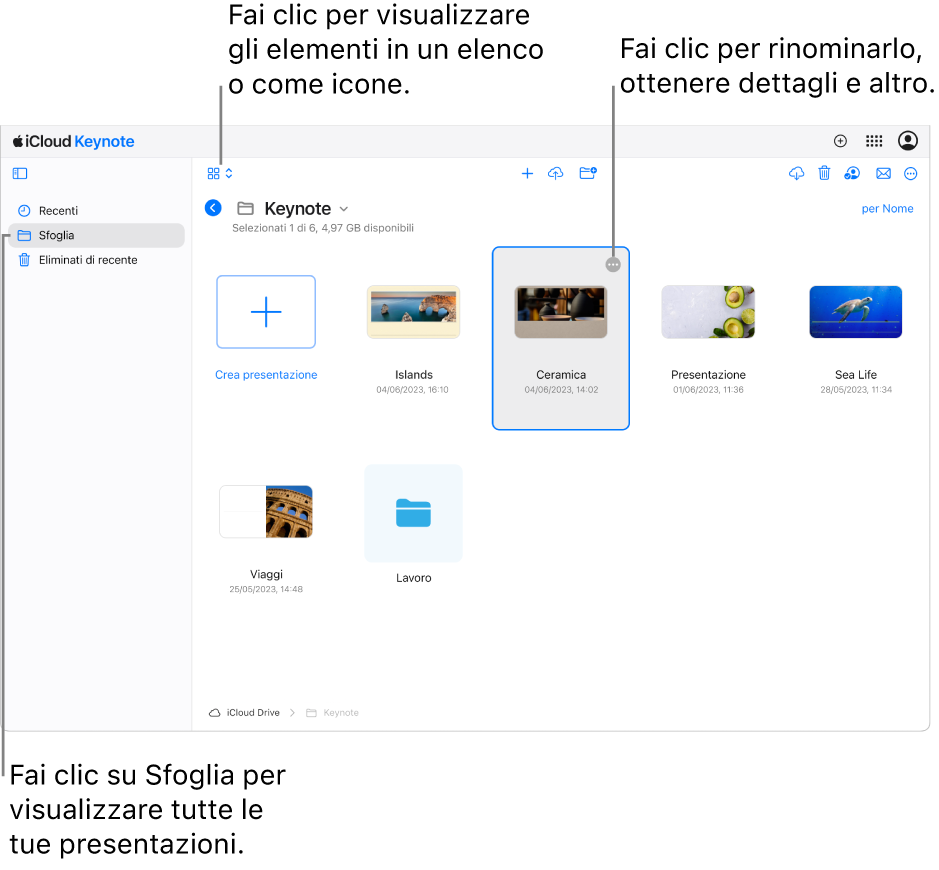Screen dimensions: 939x870
Task: Click the plus icon to add a presentation
Action: [527, 173]
